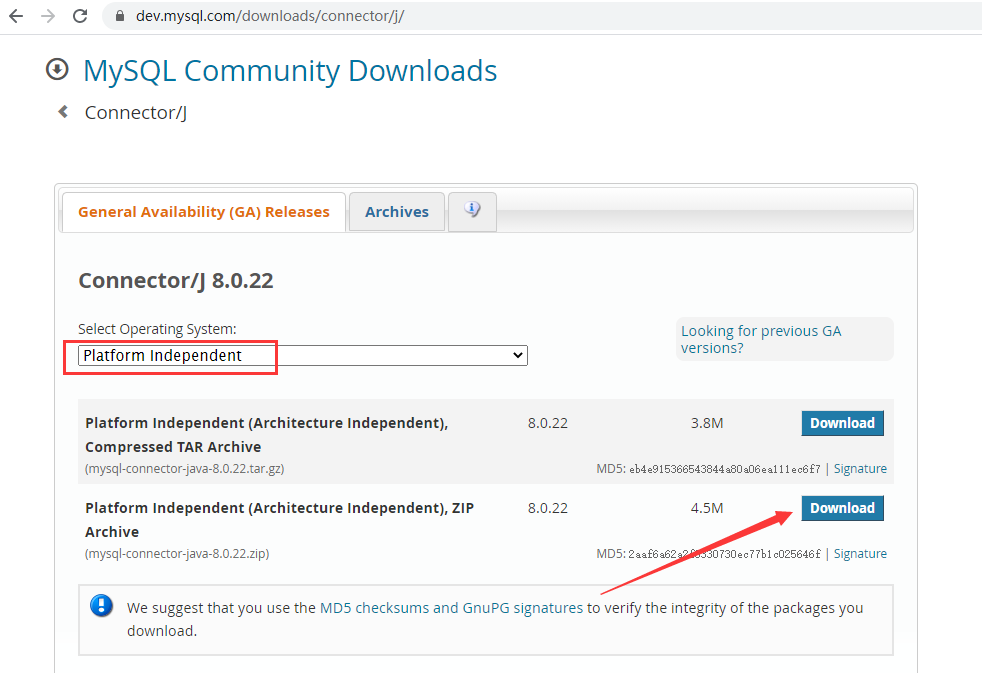
Task: Open the Signature link for the TAR archive
Action: (859, 468)
